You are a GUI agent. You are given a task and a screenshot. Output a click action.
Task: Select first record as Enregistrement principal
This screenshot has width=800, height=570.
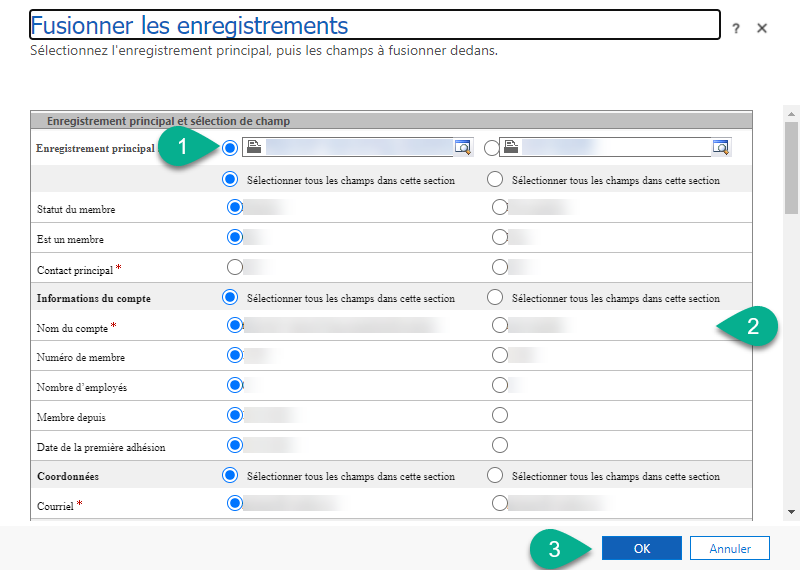click(230, 148)
